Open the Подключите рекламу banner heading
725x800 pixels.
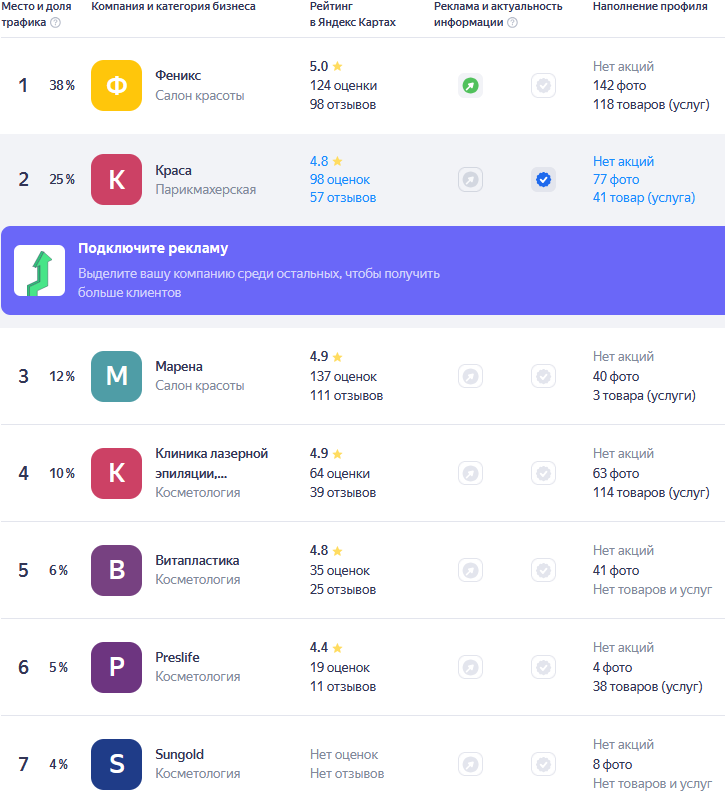(x=153, y=248)
